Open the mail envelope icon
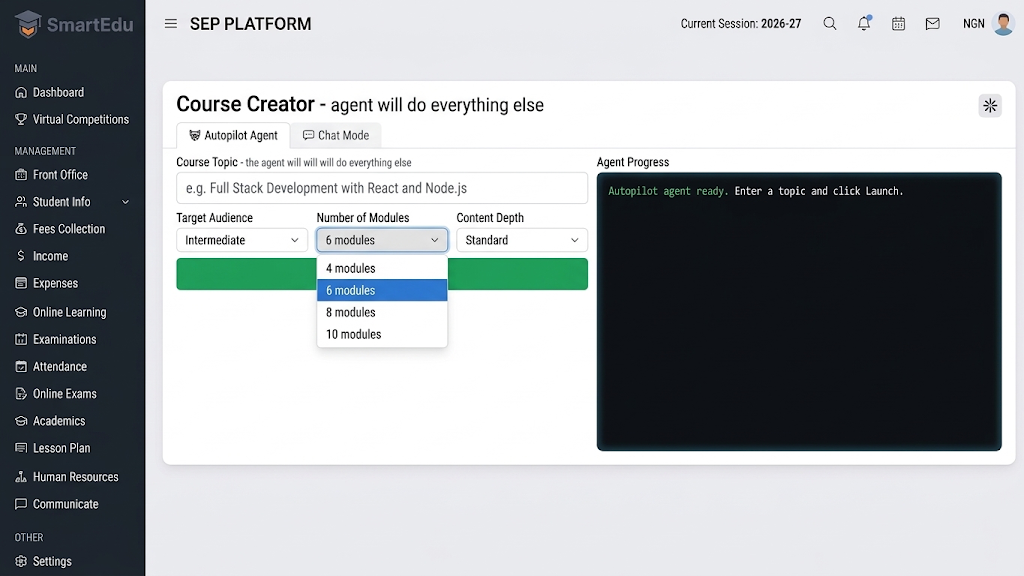The height and width of the screenshot is (576, 1024). click(933, 24)
